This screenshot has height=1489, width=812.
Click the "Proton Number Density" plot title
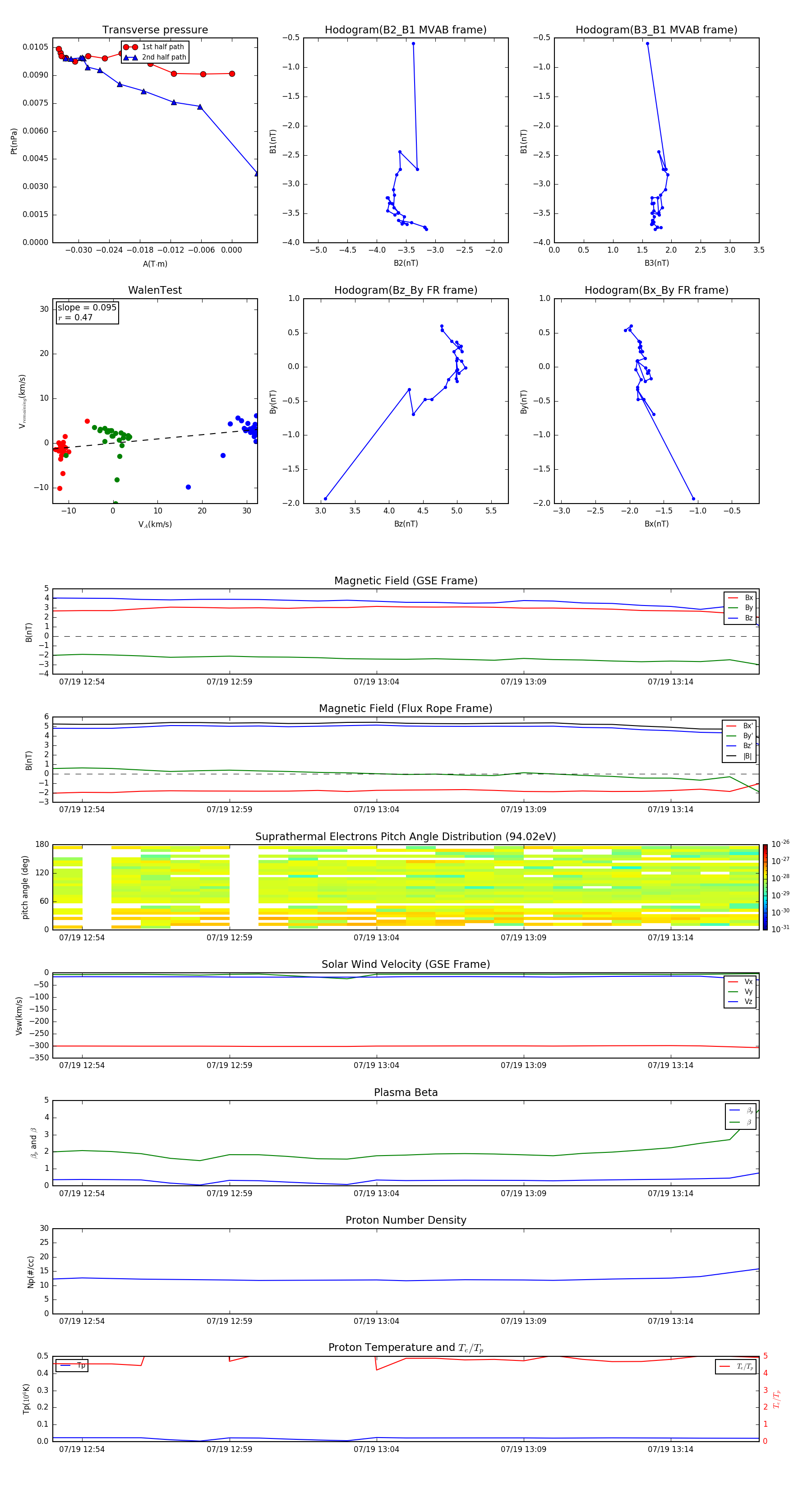(x=405, y=1220)
